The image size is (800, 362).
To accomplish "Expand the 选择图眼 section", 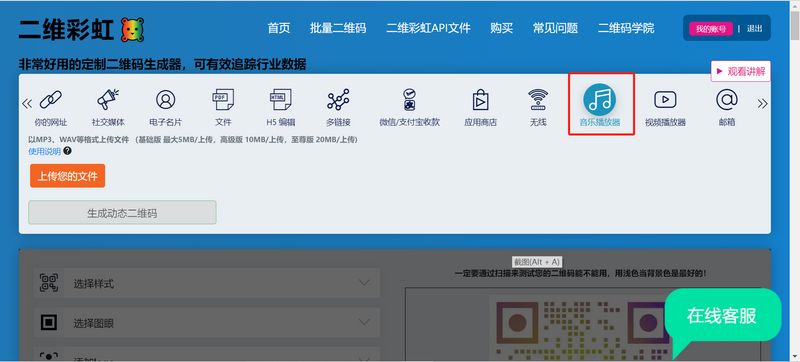I will (x=207, y=323).
